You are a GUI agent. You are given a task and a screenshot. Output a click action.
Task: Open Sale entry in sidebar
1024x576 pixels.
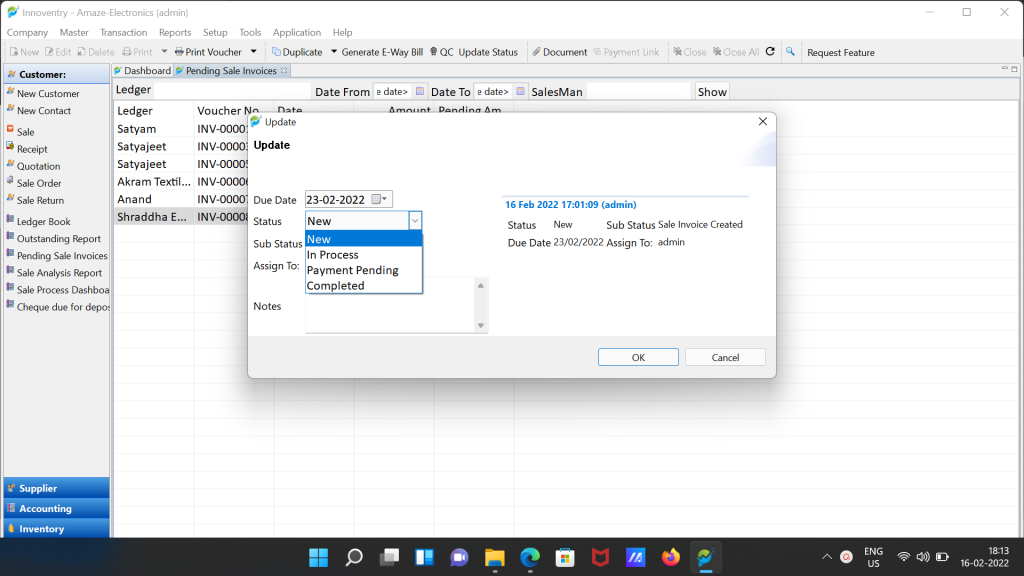coord(25,131)
